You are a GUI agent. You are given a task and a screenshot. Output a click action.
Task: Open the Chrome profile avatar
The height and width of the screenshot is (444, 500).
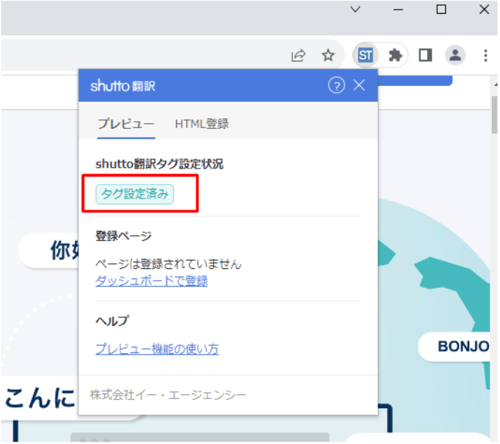(455, 55)
